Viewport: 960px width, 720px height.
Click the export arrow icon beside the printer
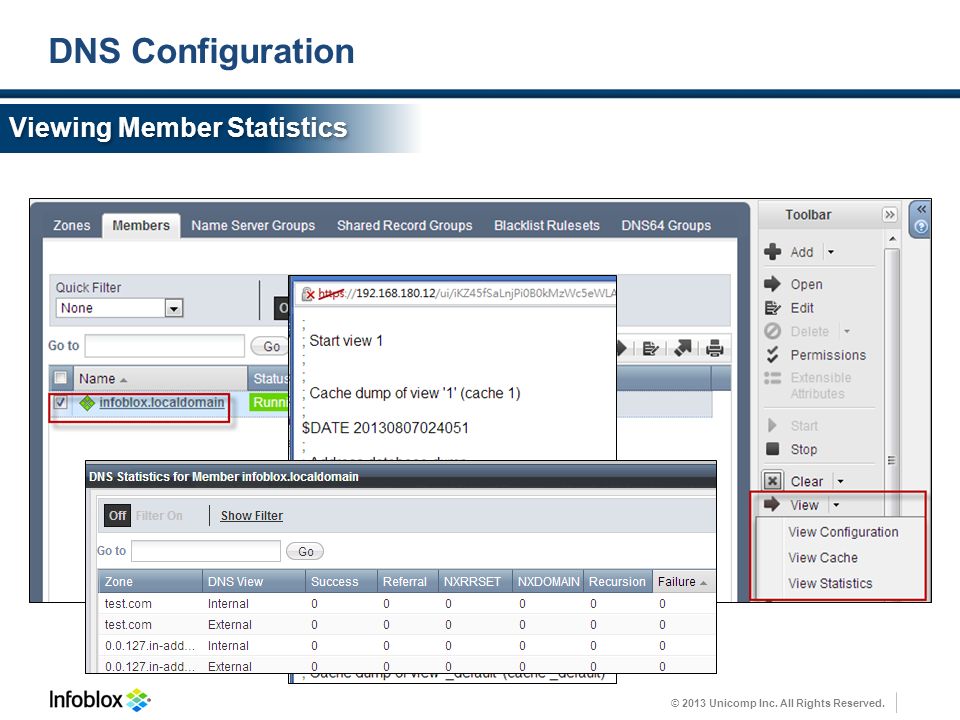(x=683, y=348)
